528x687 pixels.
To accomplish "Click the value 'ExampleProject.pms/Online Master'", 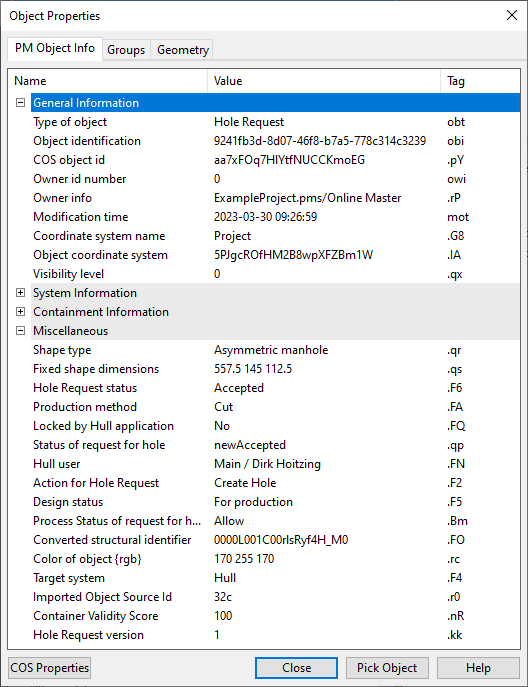I will [308, 198].
